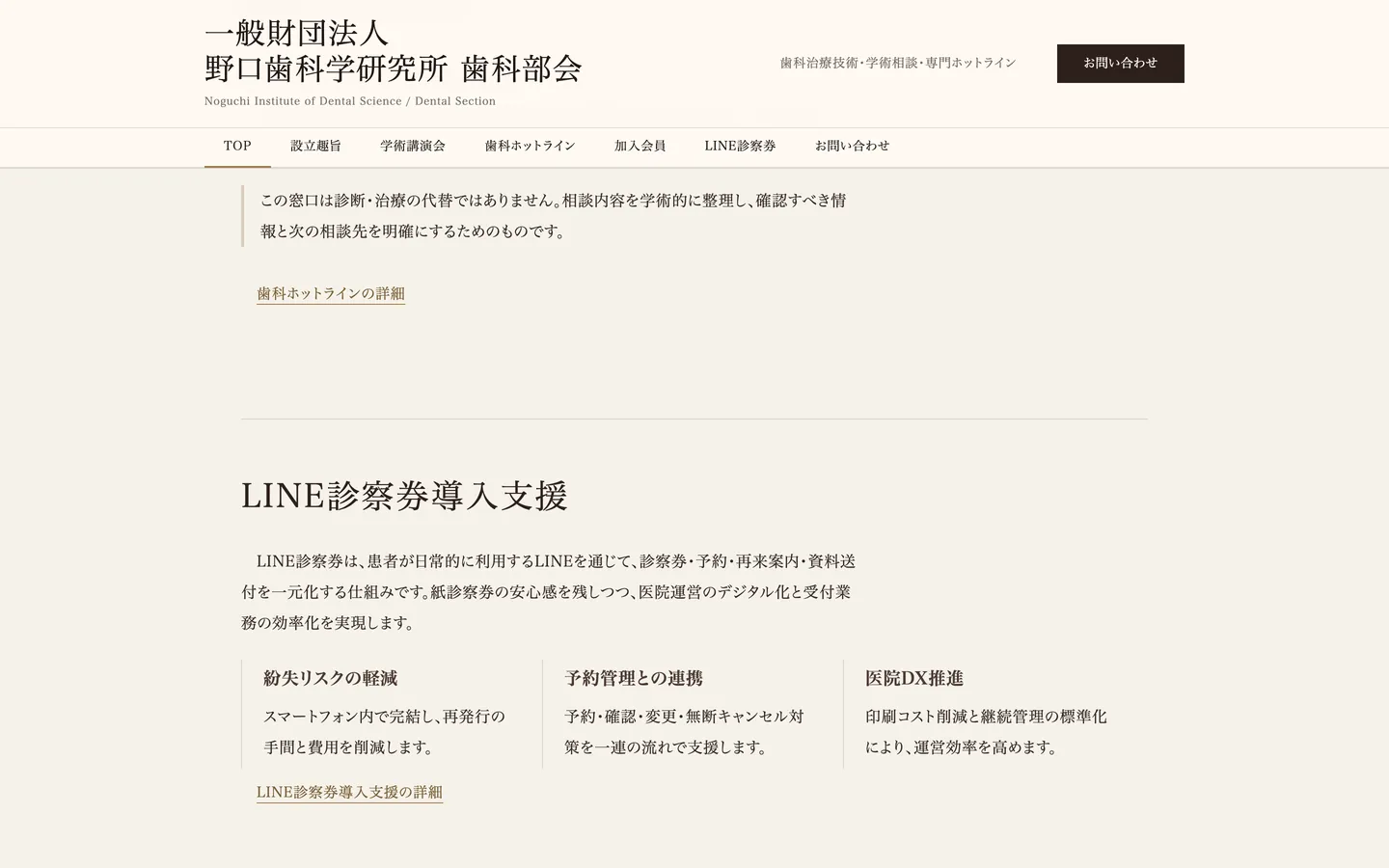Navigate to LINE診察券 menu item
The image size is (1389, 868).
[x=740, y=147]
